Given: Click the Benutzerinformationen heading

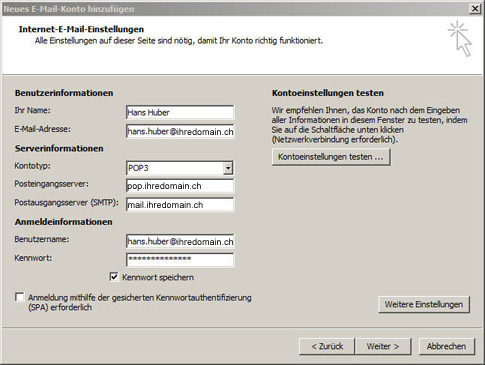Looking at the screenshot, I should pyautogui.click(x=64, y=93).
